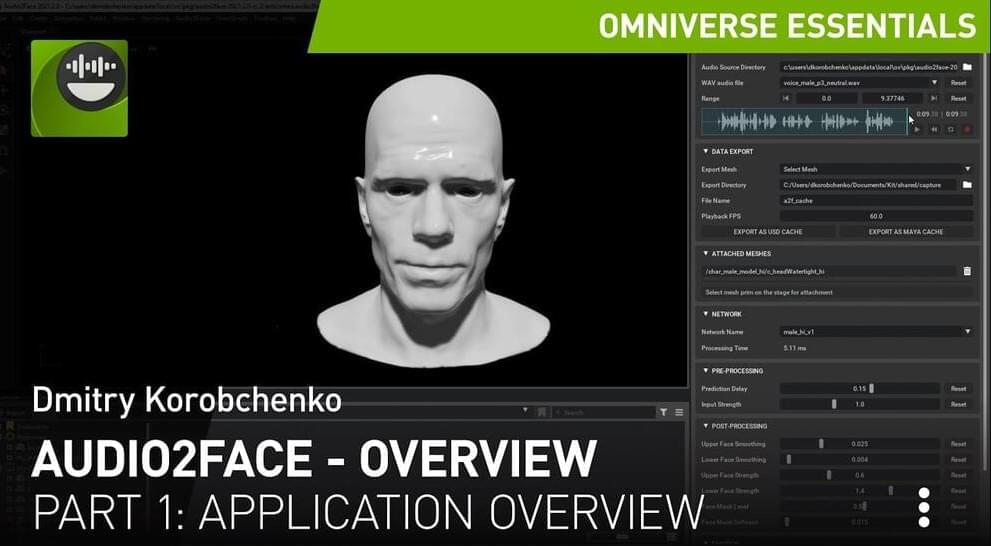Click the Prediction Delay slider
This screenshot has width=991, height=546.
[860, 388]
